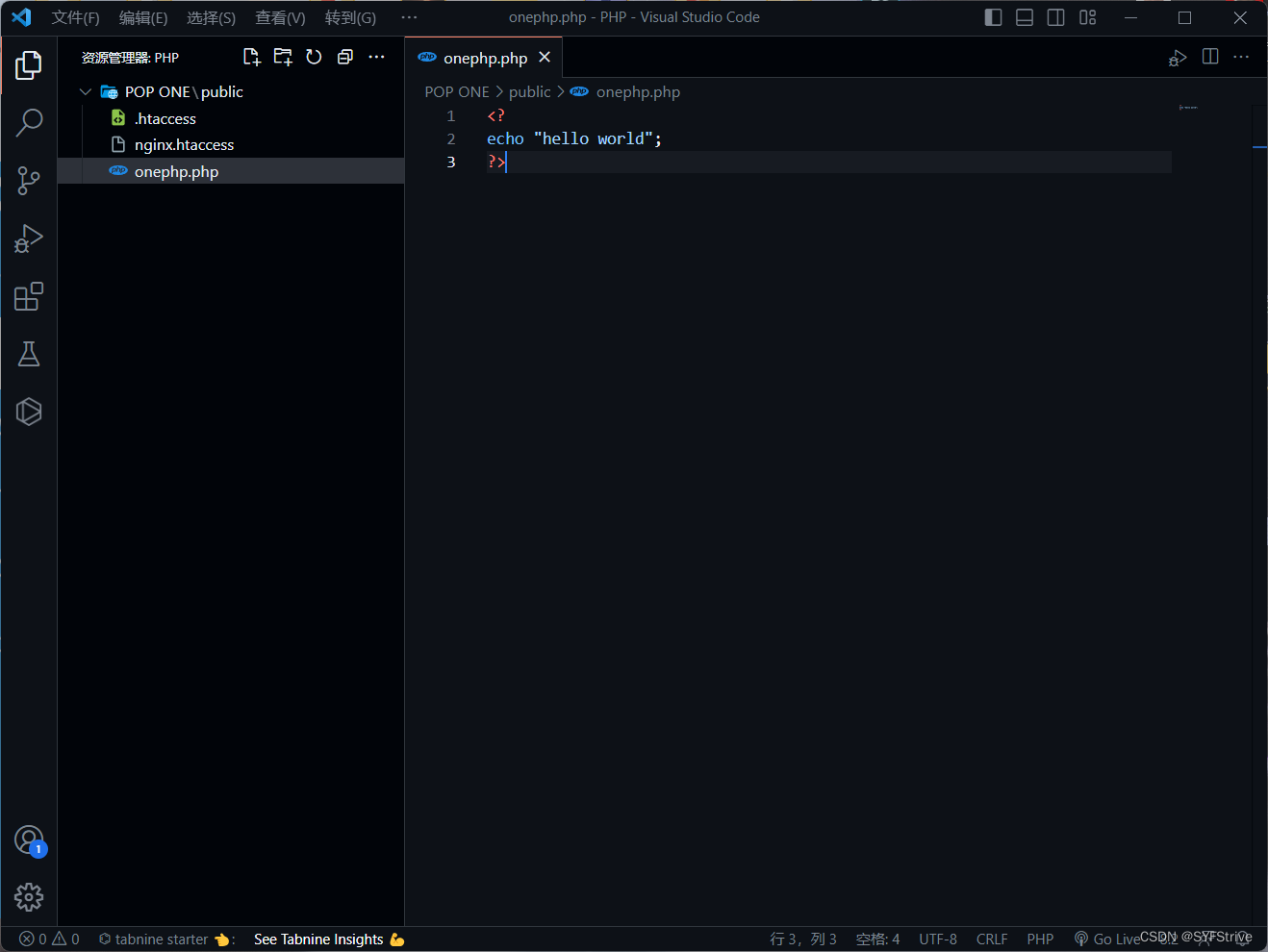Viewport: 1268px width, 952px height.
Task: Click the New File icon in explorer
Action: click(252, 57)
